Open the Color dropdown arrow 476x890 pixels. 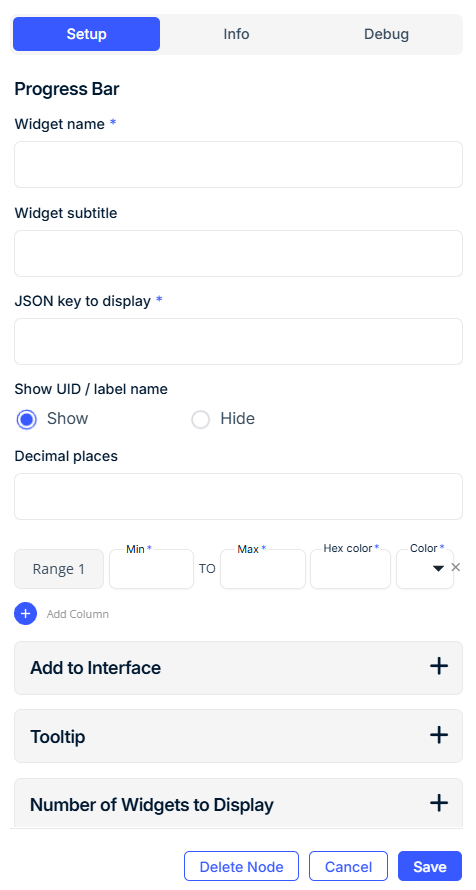click(x=438, y=569)
